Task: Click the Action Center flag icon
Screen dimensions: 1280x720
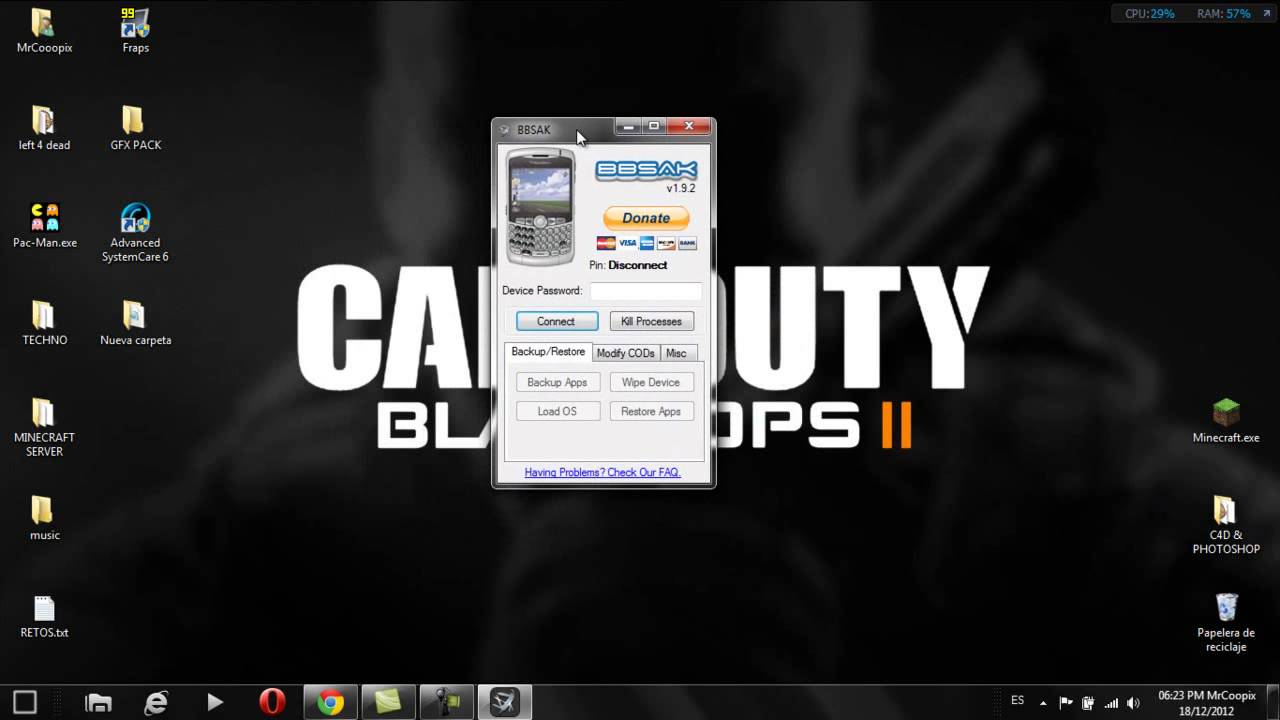Action: 1066,703
